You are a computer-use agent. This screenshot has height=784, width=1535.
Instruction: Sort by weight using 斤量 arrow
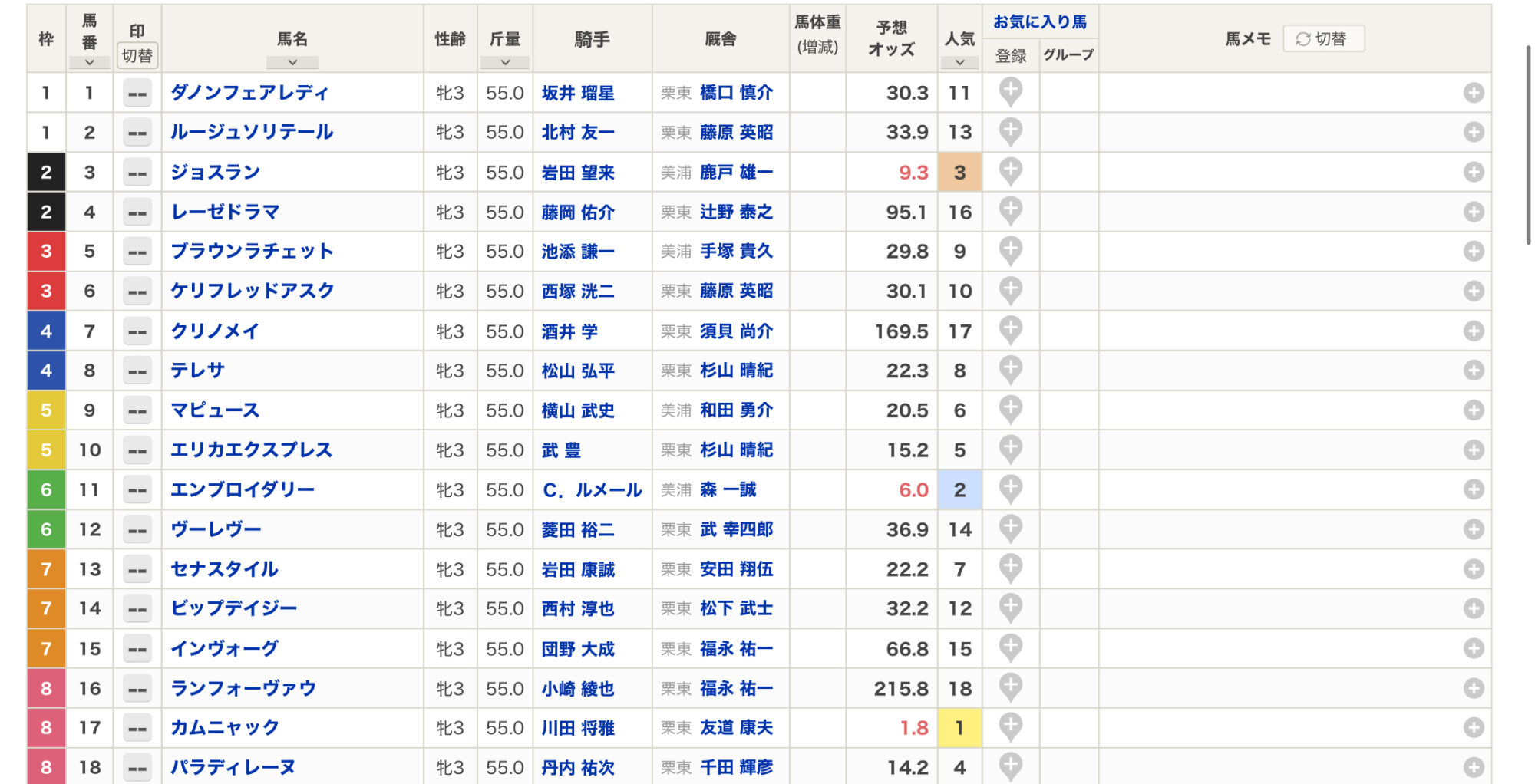tap(505, 63)
